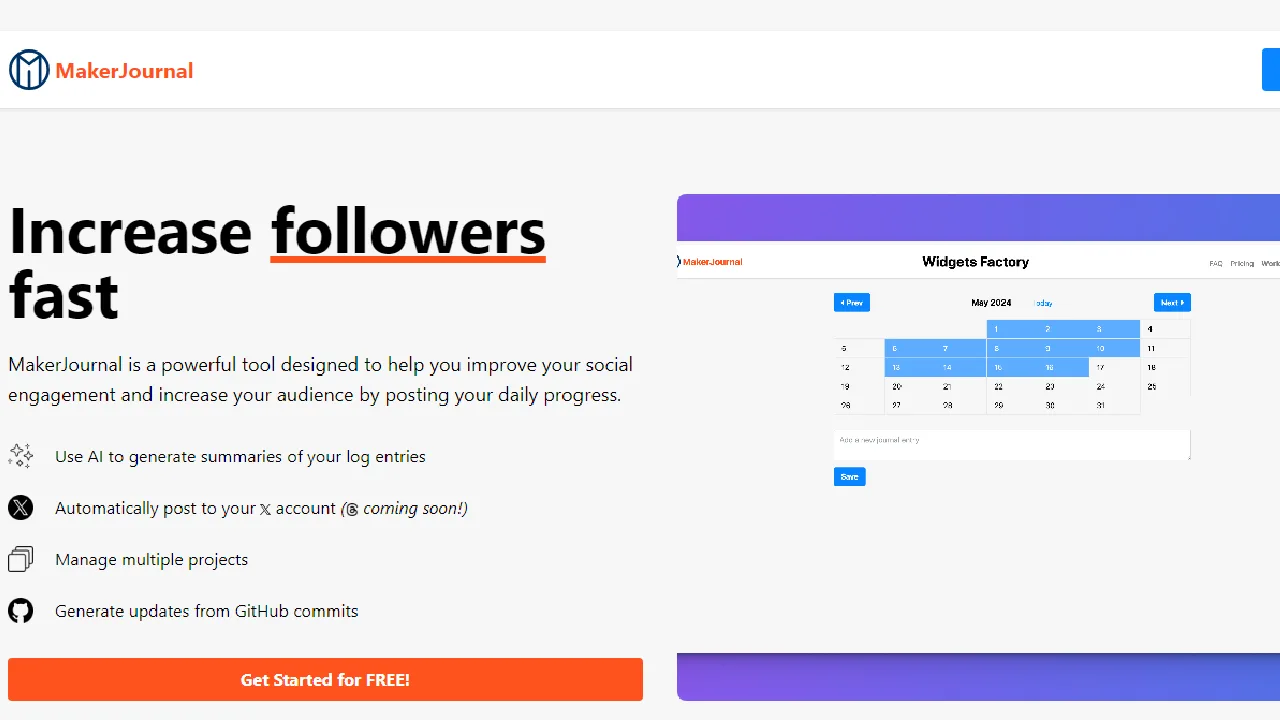This screenshot has width=1280, height=720.
Task: Click the black X (Twitter) circle icon
Action: pyautogui.click(x=21, y=508)
